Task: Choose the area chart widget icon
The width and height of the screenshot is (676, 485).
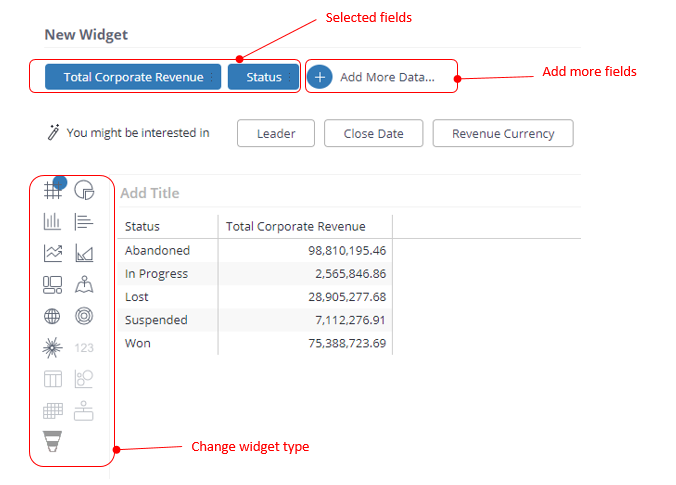Action: point(84,253)
